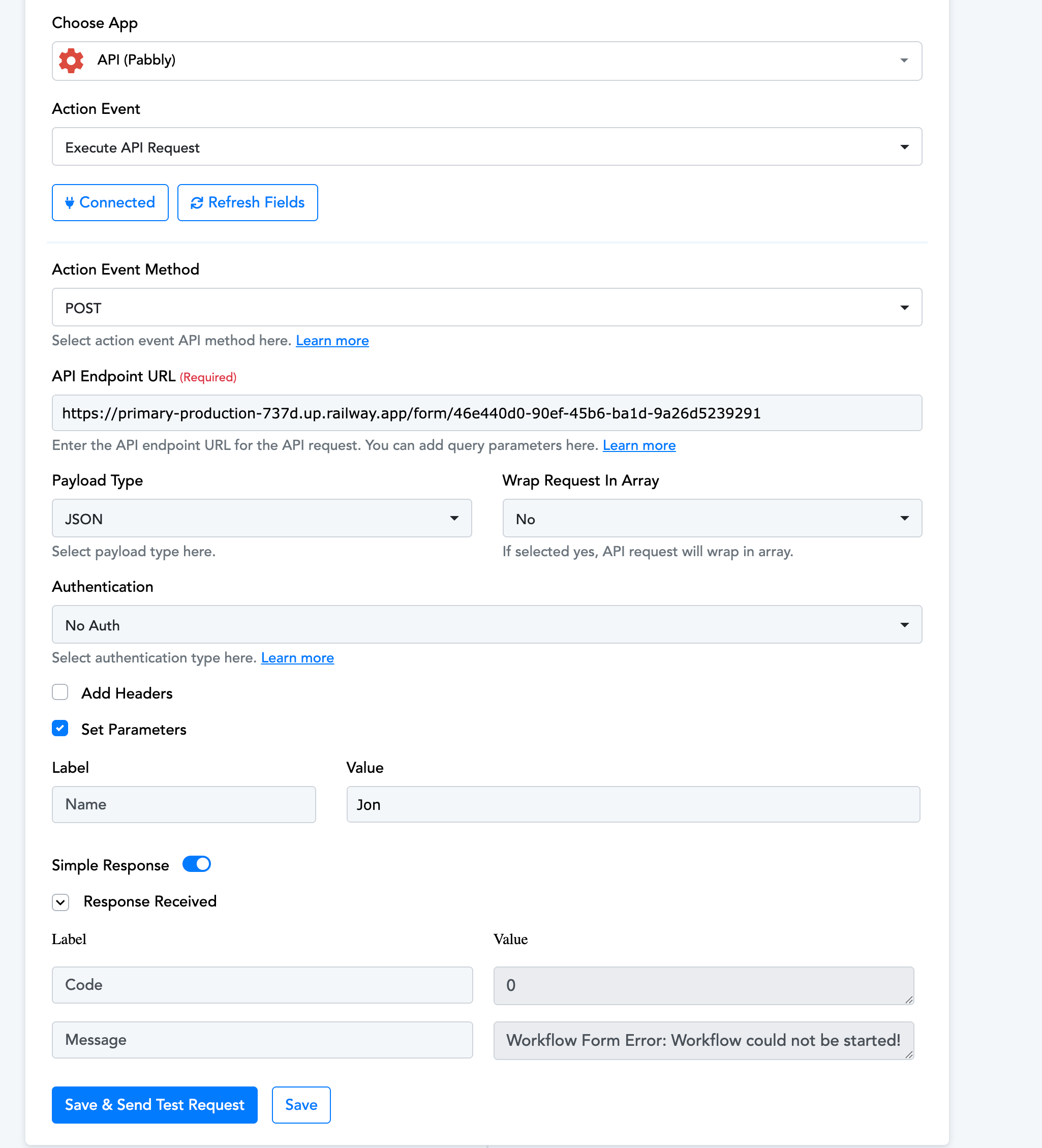Image resolution: width=1042 pixels, height=1148 pixels.
Task: Open Learn more link for API method
Action: tap(332, 341)
